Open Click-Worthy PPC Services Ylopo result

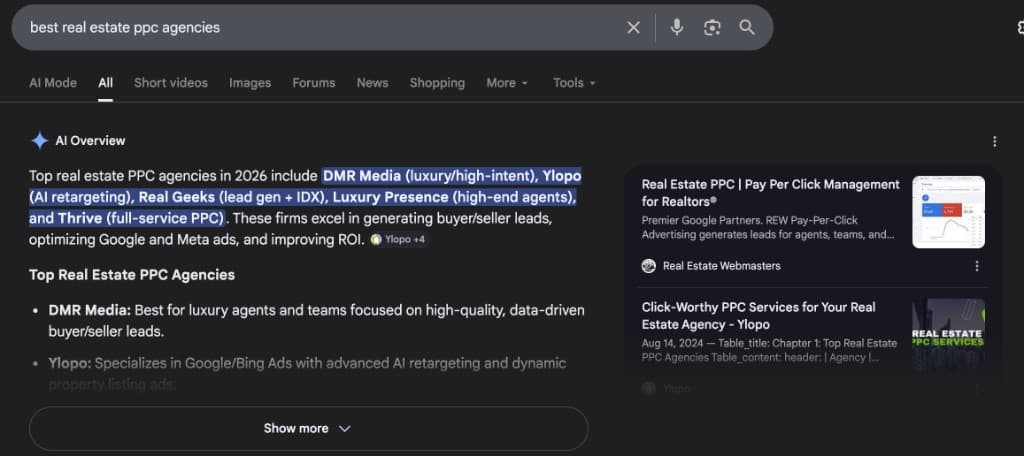(758, 316)
